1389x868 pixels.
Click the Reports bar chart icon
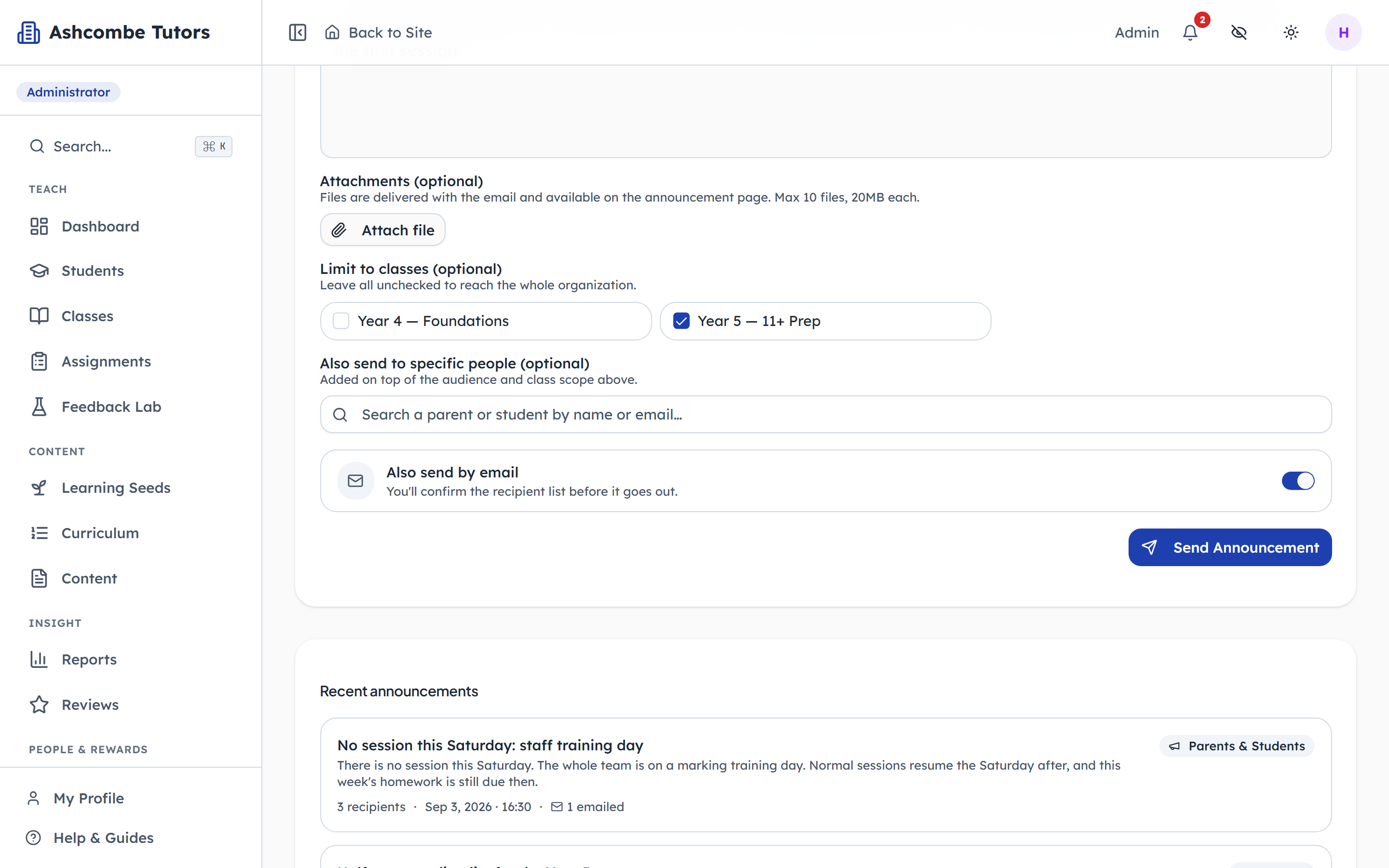click(39, 659)
